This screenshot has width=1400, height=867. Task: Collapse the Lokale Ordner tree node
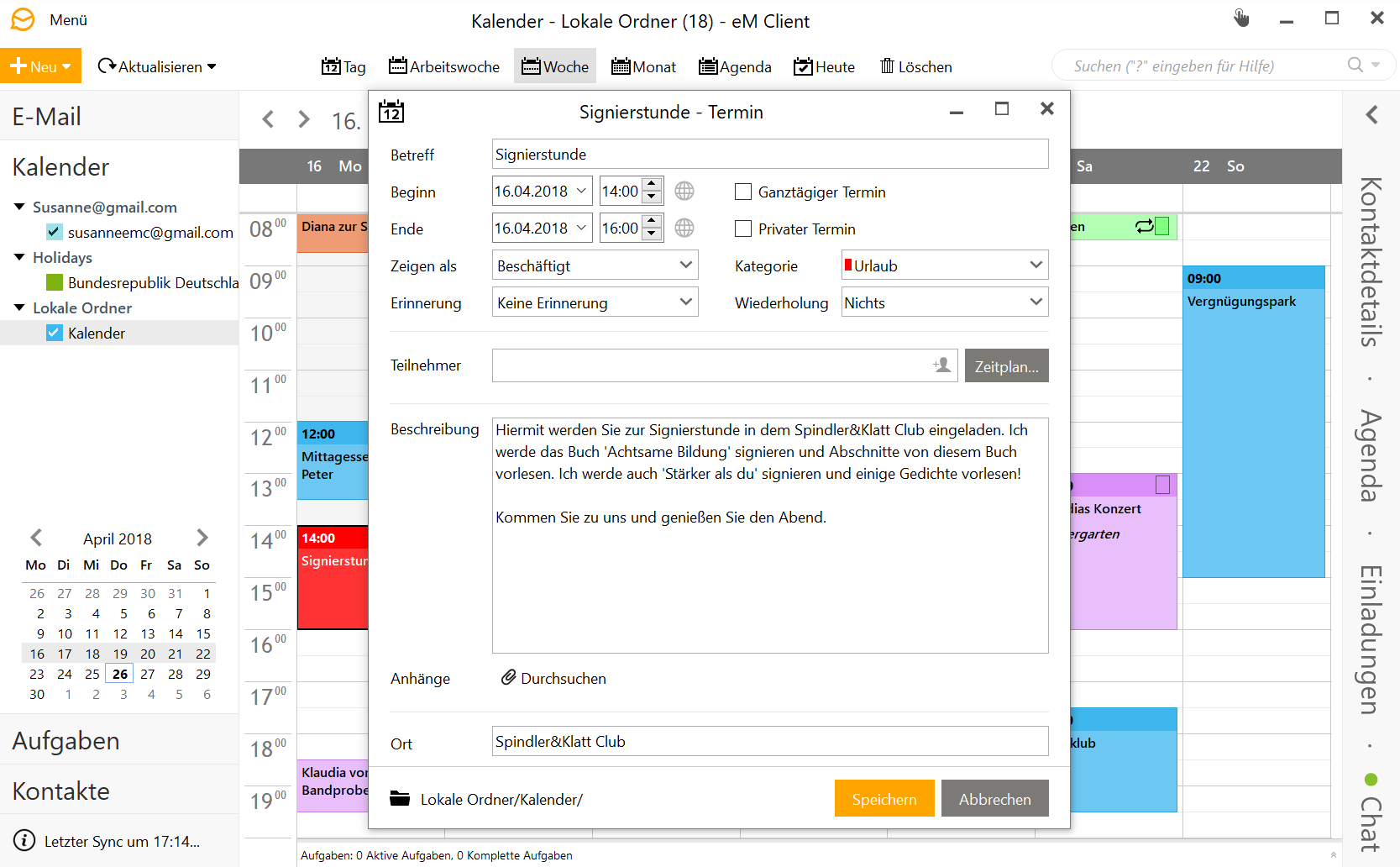point(19,307)
